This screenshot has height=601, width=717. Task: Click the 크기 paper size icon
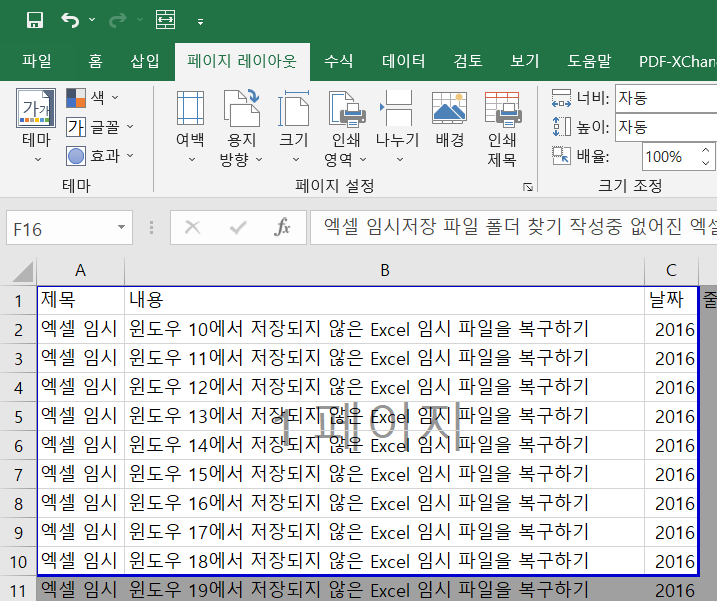click(294, 108)
